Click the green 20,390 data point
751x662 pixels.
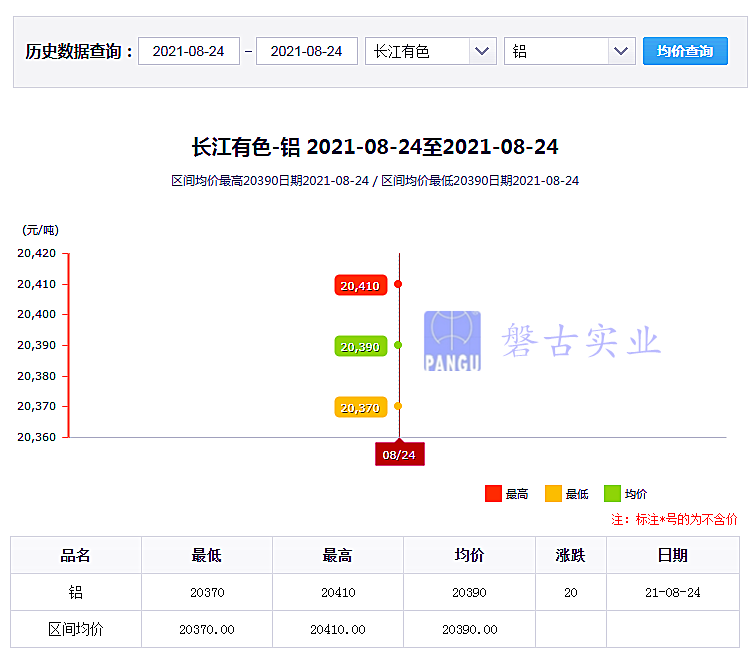(x=398, y=345)
